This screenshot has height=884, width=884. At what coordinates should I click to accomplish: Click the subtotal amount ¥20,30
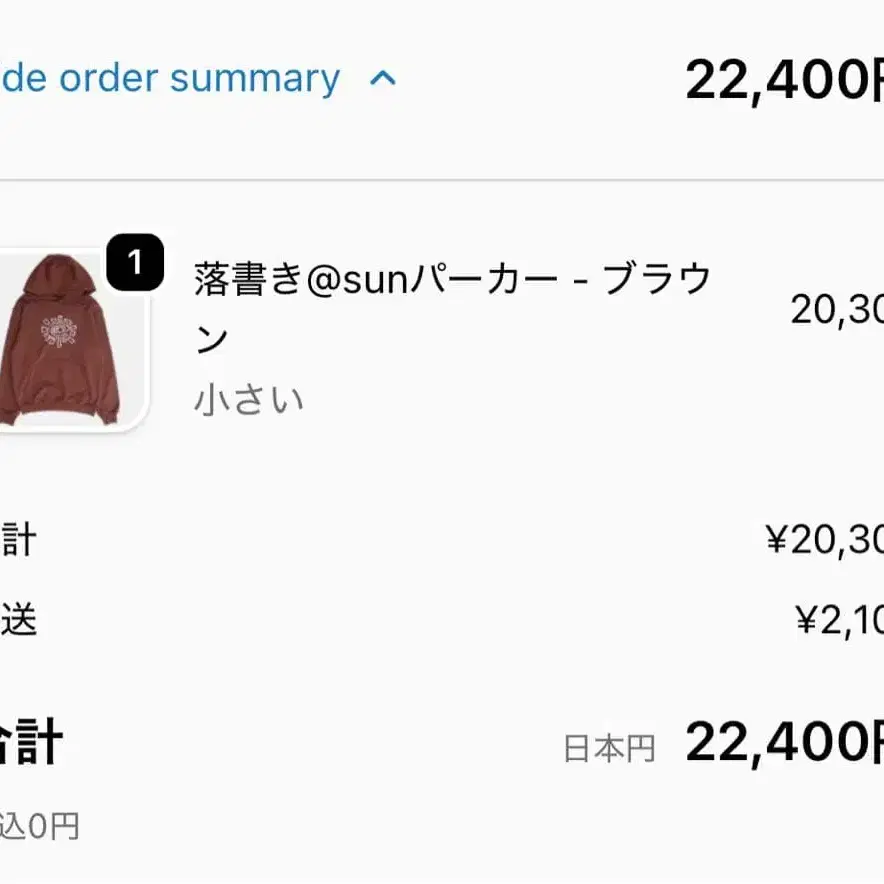click(824, 540)
